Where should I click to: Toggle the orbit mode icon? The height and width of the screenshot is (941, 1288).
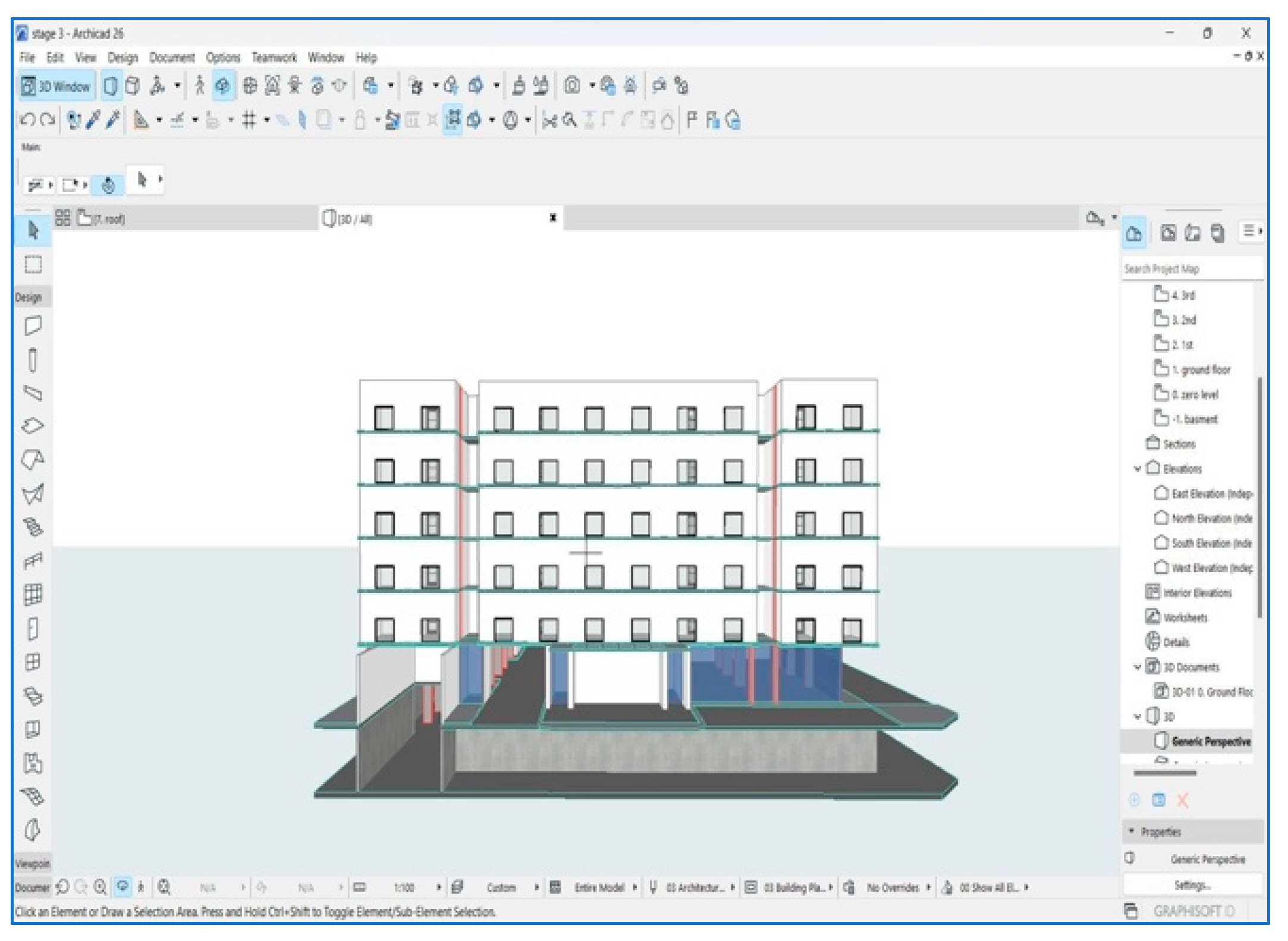point(223,86)
